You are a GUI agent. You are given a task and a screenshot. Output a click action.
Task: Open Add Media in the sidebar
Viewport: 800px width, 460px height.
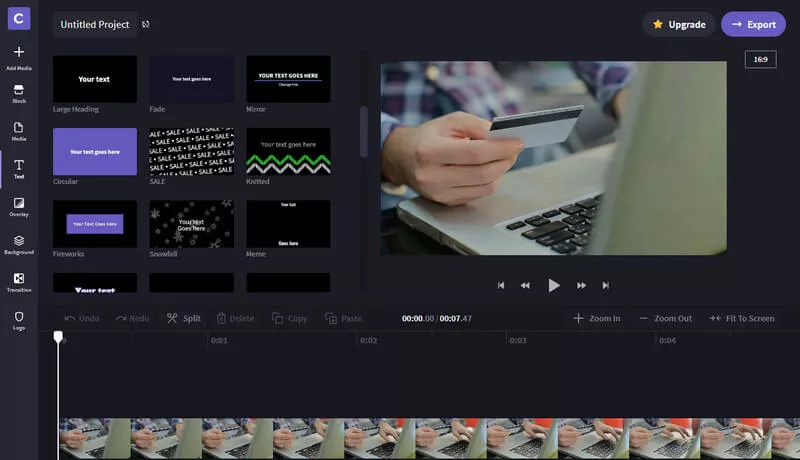click(19, 58)
